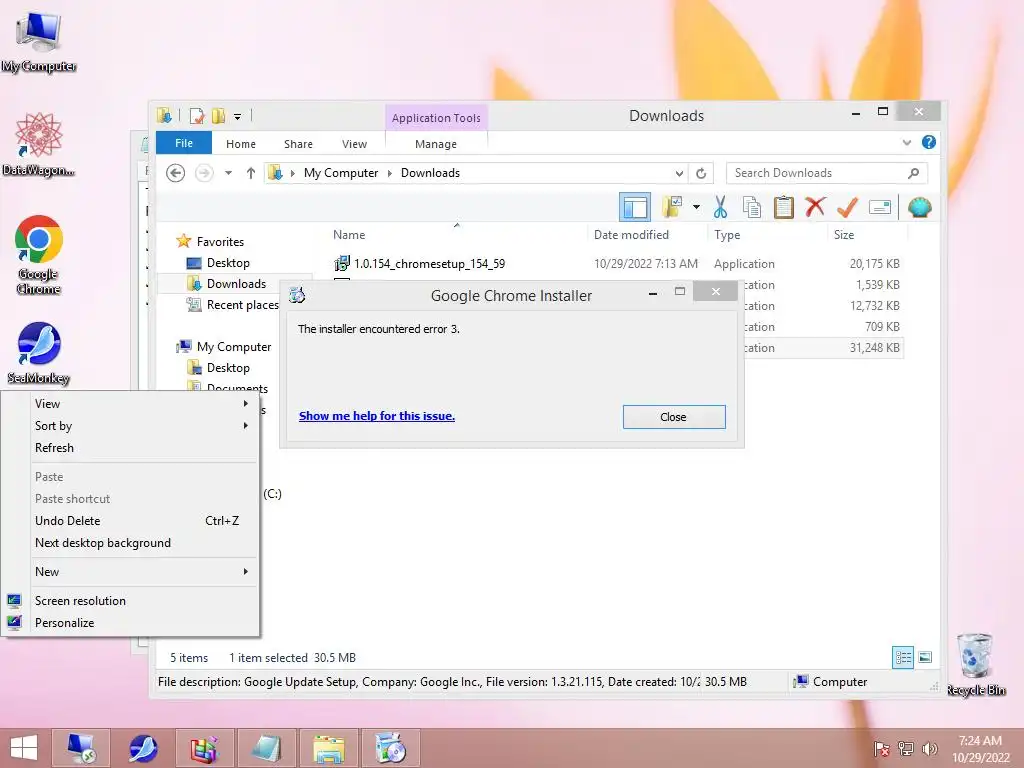Toggle the preview pane layout icon in toolbar
The height and width of the screenshot is (768, 1024).
(635, 208)
